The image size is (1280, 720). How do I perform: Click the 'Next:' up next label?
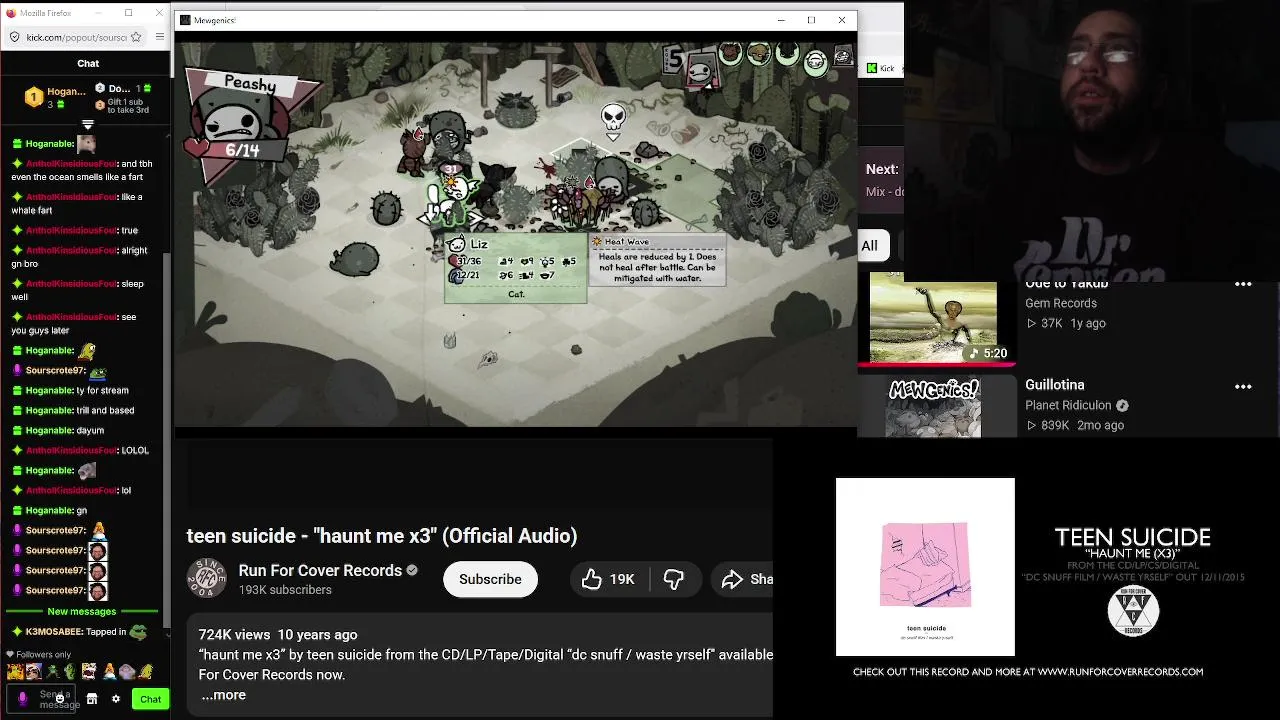(x=882, y=169)
